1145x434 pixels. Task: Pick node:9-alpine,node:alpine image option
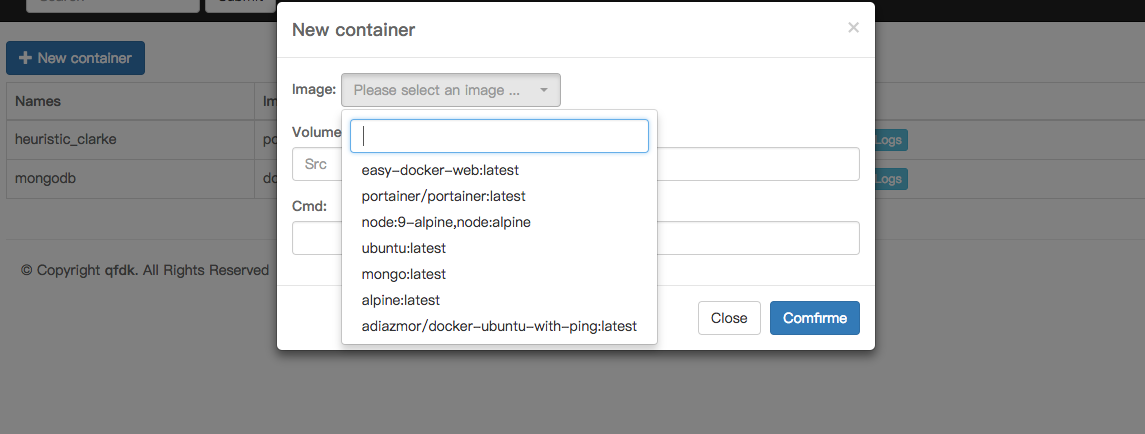pyautogui.click(x=446, y=222)
